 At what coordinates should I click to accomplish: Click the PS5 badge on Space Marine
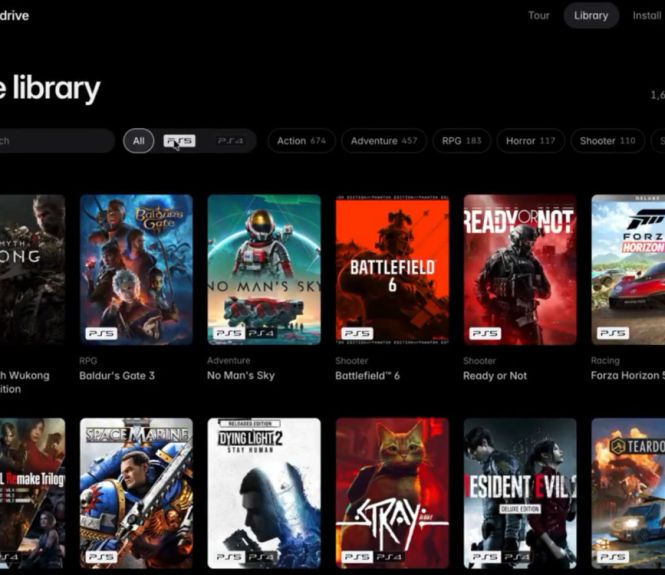[x=101, y=557]
